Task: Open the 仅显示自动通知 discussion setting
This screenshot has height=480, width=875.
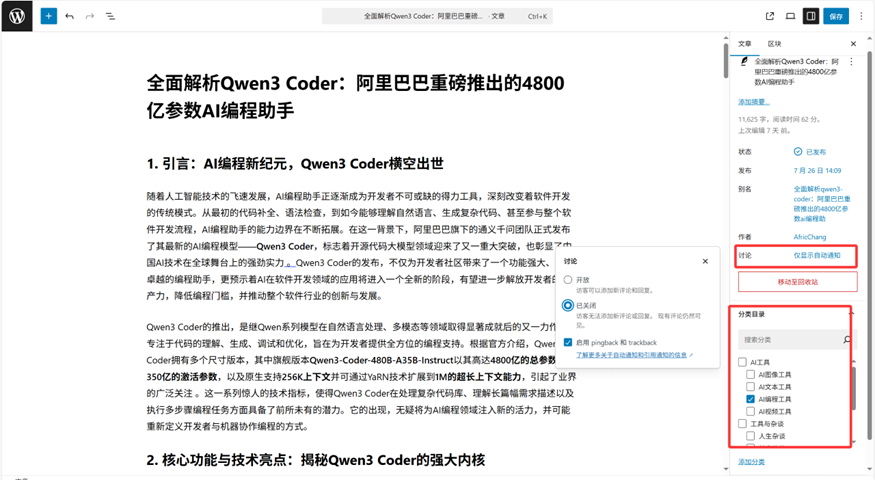Action: pyautogui.click(x=816, y=255)
